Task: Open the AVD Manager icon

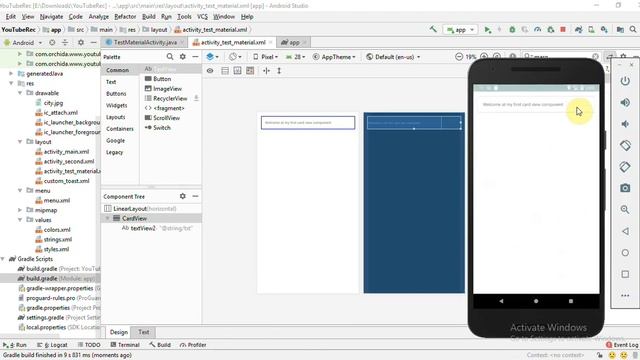Action: (591, 29)
